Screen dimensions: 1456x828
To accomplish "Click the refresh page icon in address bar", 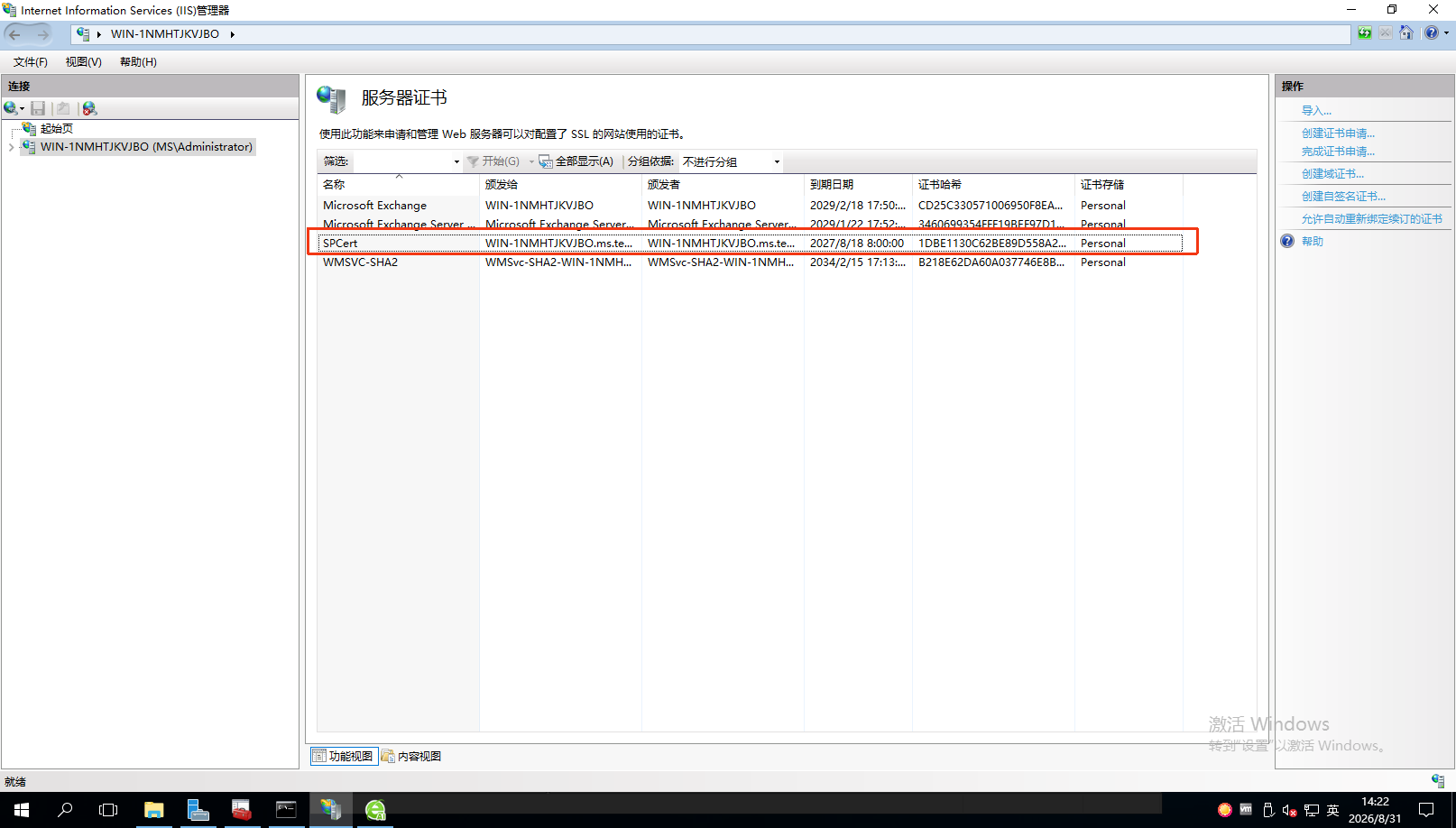I will pyautogui.click(x=1365, y=33).
